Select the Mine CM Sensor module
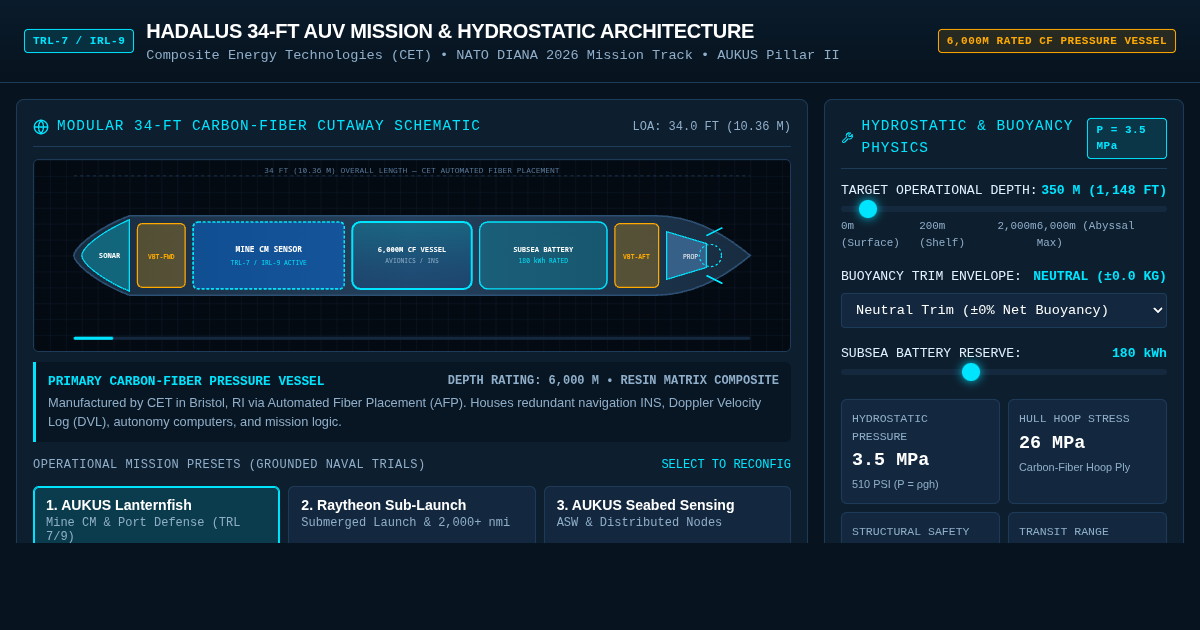Screen dimensions: 1200x630 [269, 255]
